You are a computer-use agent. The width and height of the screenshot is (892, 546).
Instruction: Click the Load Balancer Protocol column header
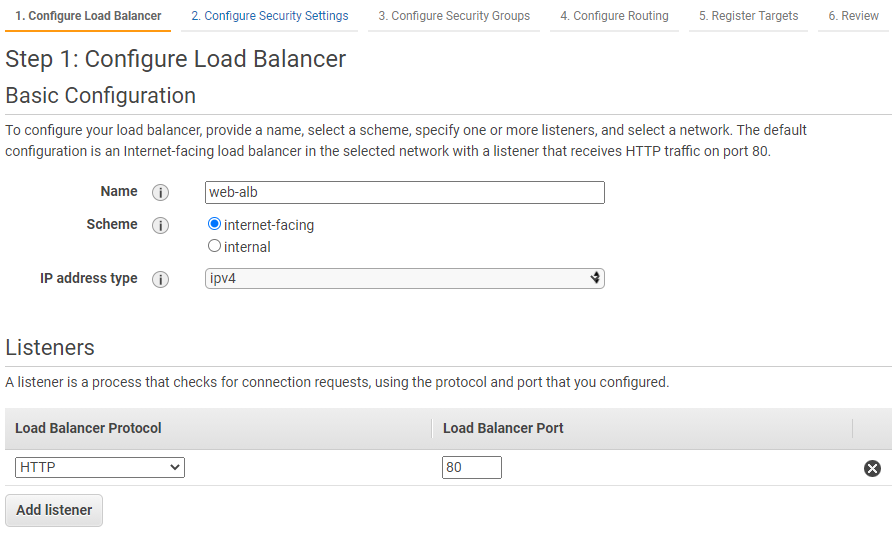coord(88,428)
